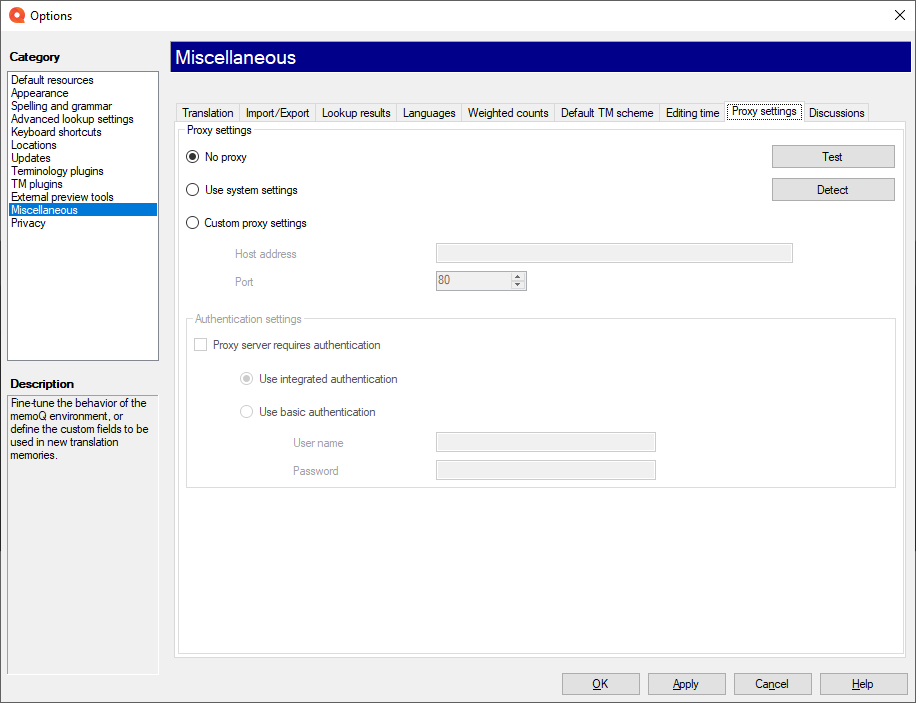Open the Weighted counts tab
The image size is (916, 703).
pyautogui.click(x=507, y=112)
